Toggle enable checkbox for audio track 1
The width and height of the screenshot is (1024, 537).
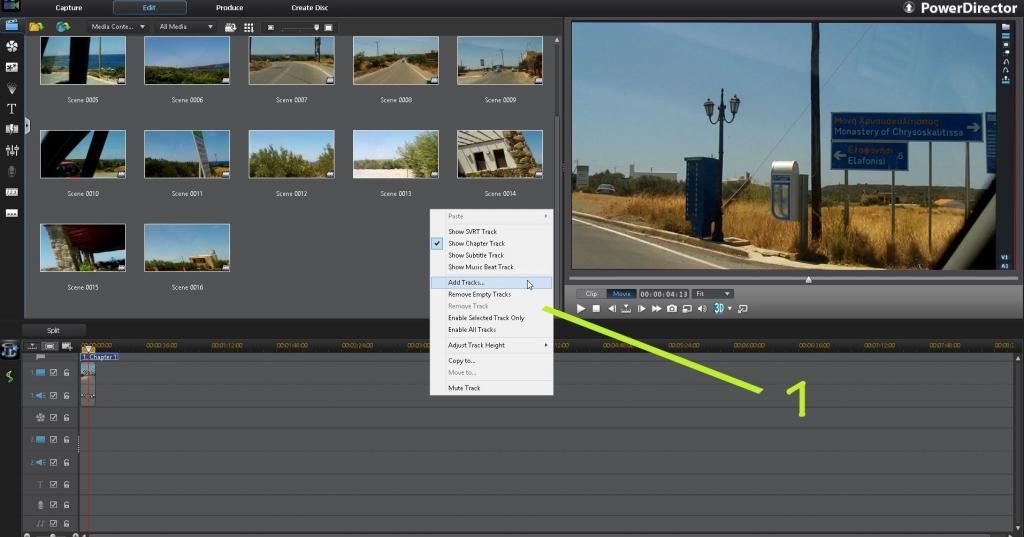click(54, 395)
